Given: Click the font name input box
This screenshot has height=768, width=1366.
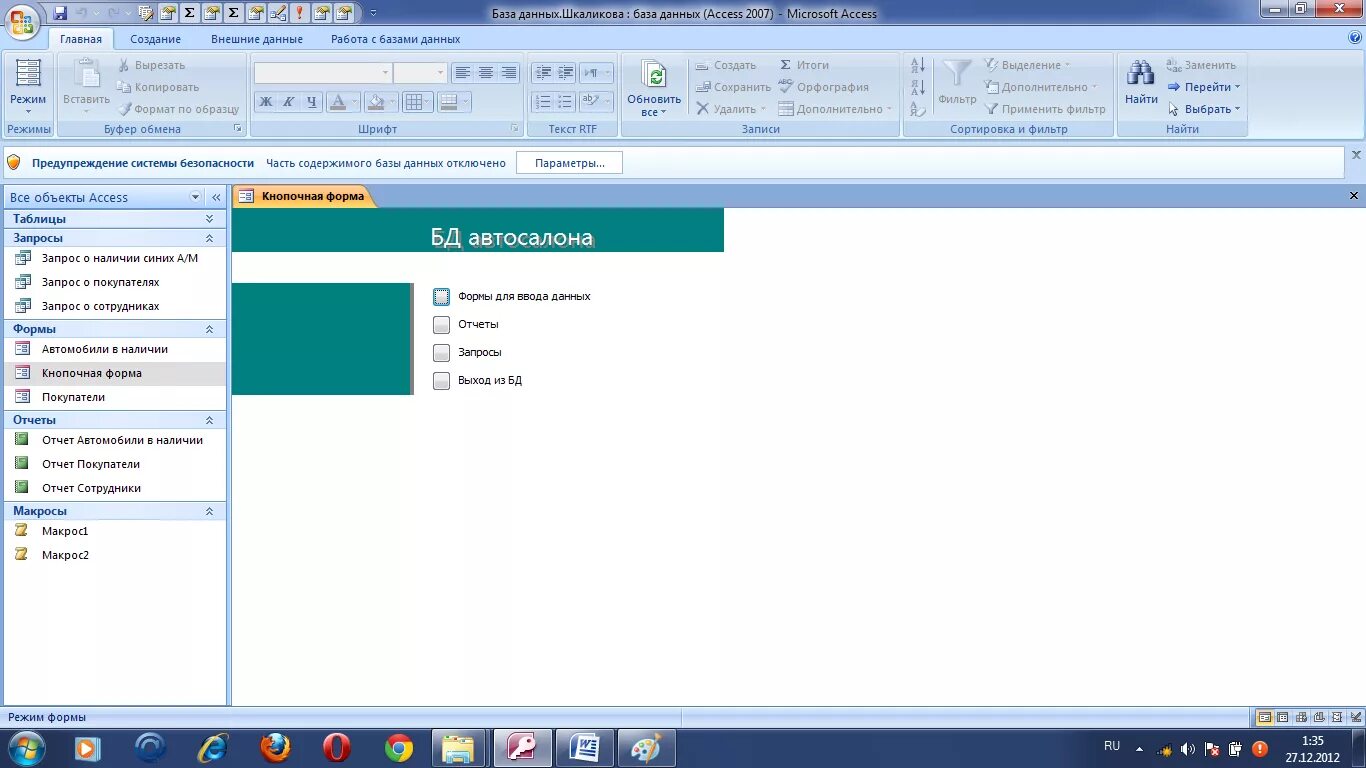Looking at the screenshot, I should (322, 73).
